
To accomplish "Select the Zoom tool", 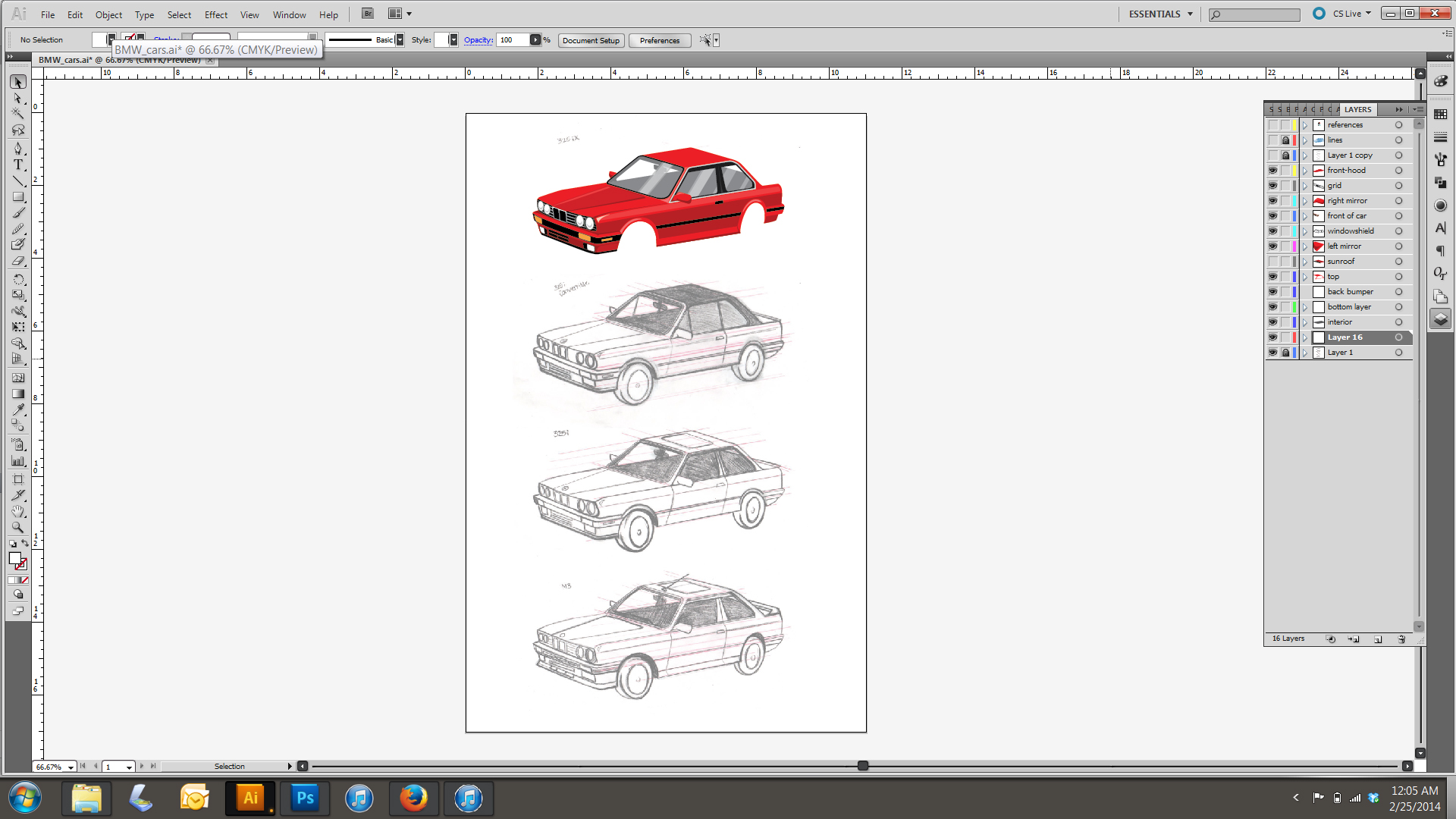I will click(18, 527).
